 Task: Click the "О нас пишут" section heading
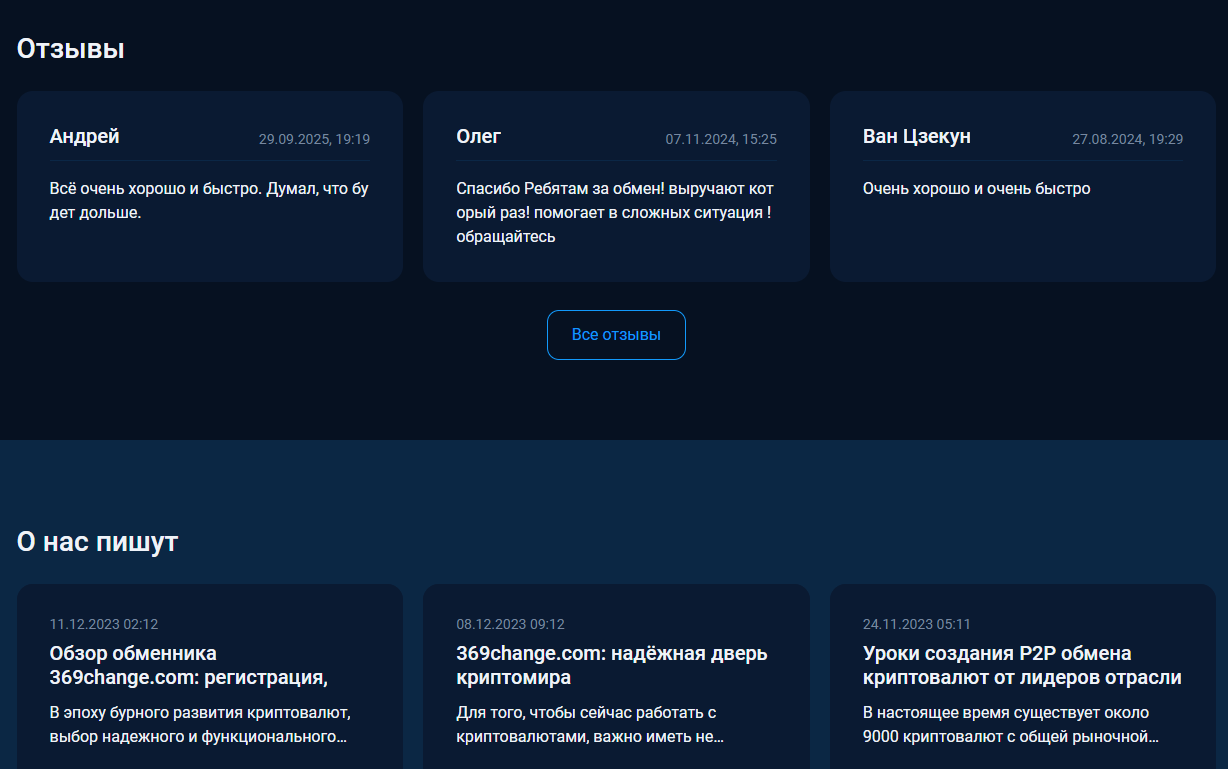point(97,542)
